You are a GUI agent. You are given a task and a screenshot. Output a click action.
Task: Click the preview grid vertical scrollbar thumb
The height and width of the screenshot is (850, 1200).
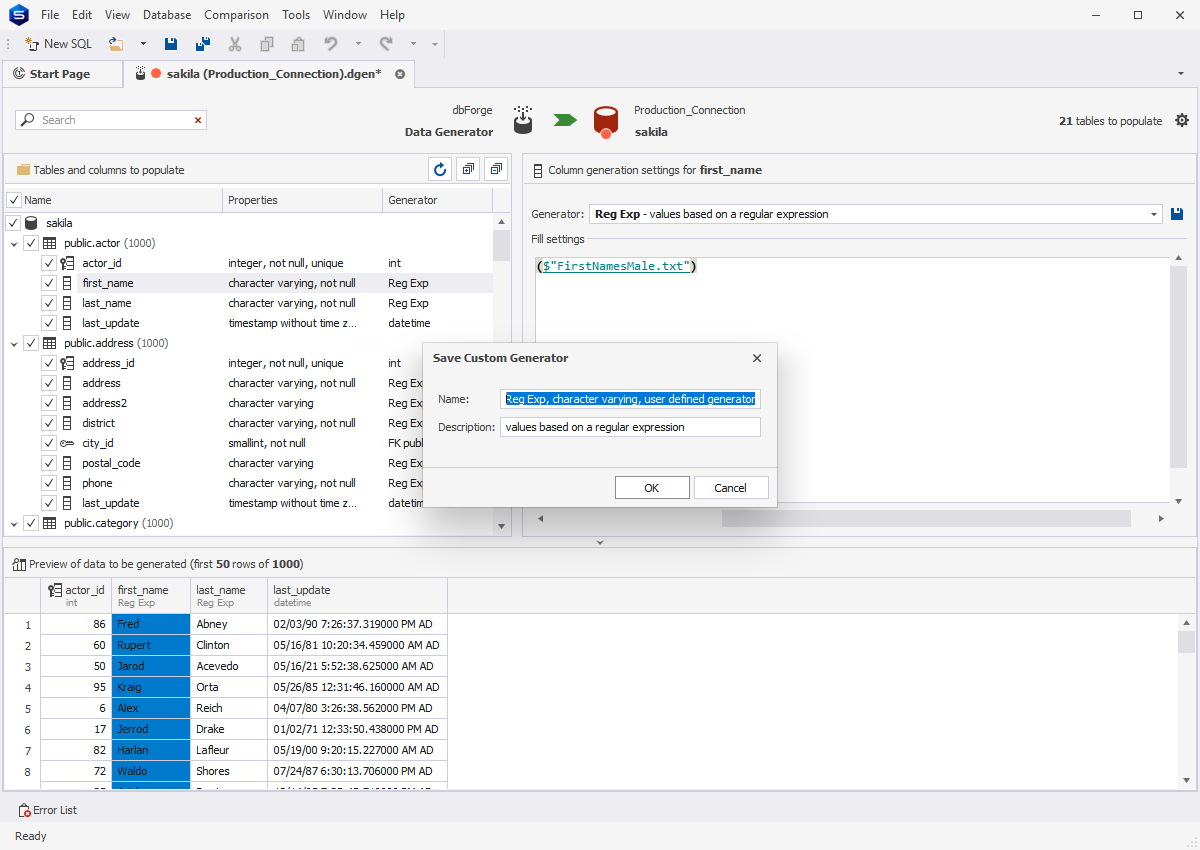pos(1186,642)
